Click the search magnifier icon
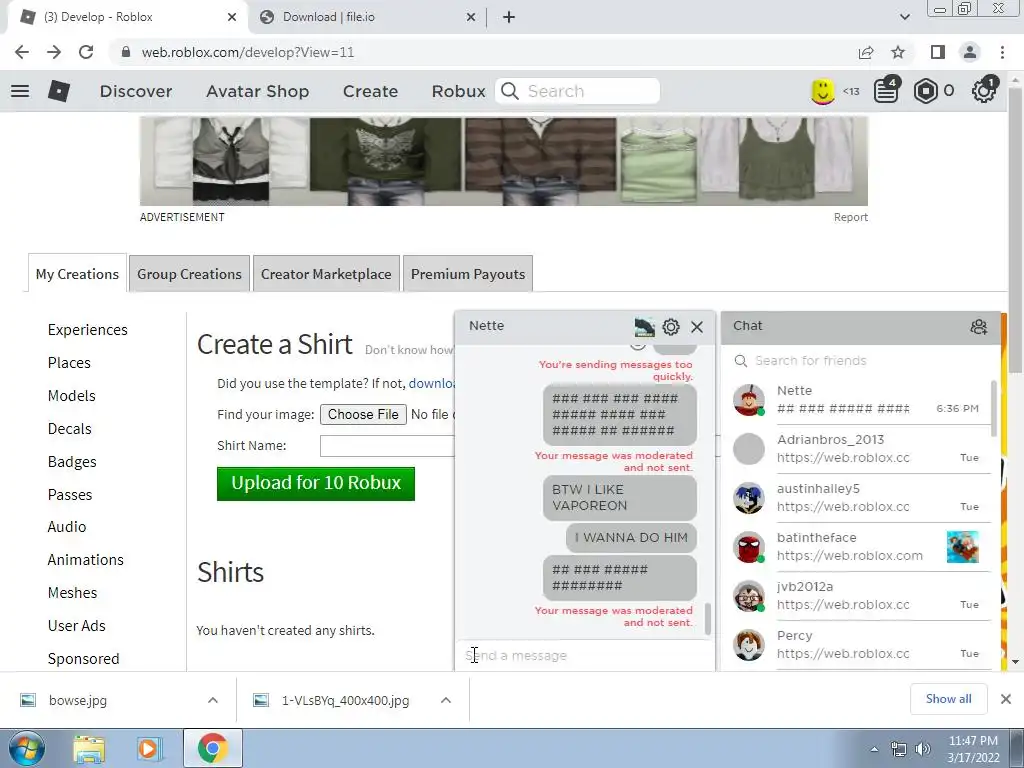The height and width of the screenshot is (768, 1024). pos(509,91)
